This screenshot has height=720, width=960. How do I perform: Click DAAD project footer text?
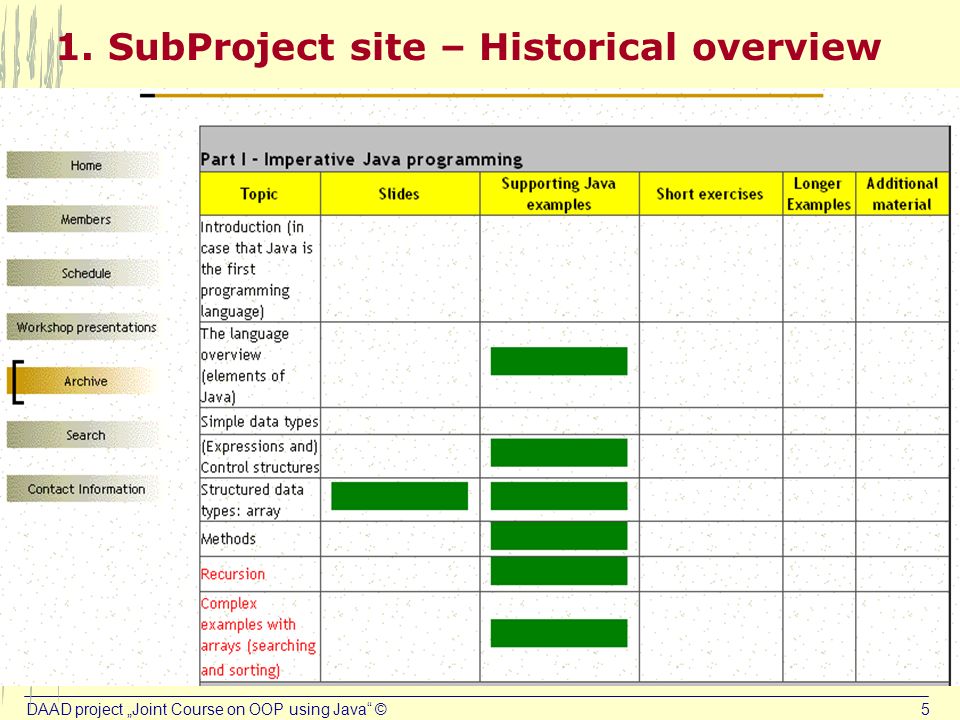[x=206, y=709]
